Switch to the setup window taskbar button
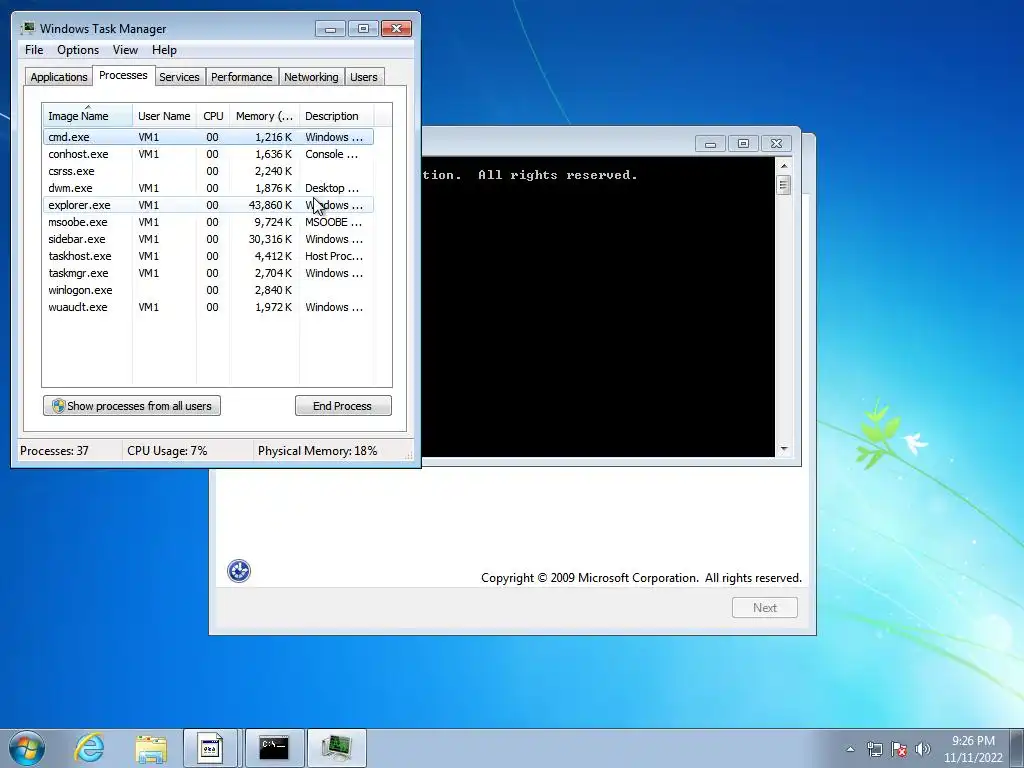 coord(210,748)
